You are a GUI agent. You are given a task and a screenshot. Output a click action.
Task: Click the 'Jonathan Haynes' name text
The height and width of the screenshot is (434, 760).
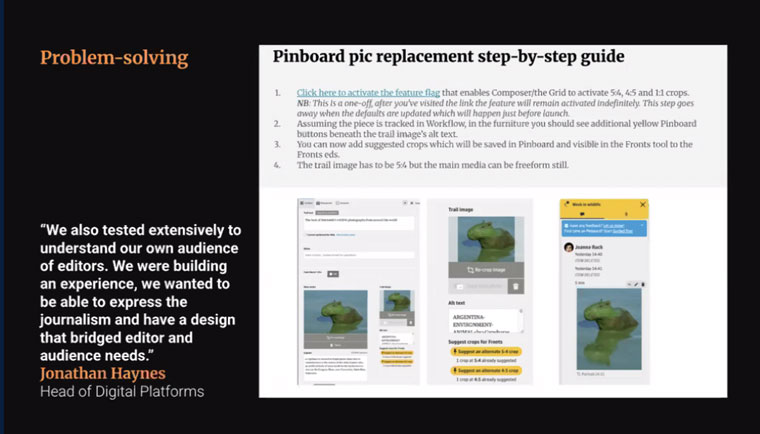point(103,373)
